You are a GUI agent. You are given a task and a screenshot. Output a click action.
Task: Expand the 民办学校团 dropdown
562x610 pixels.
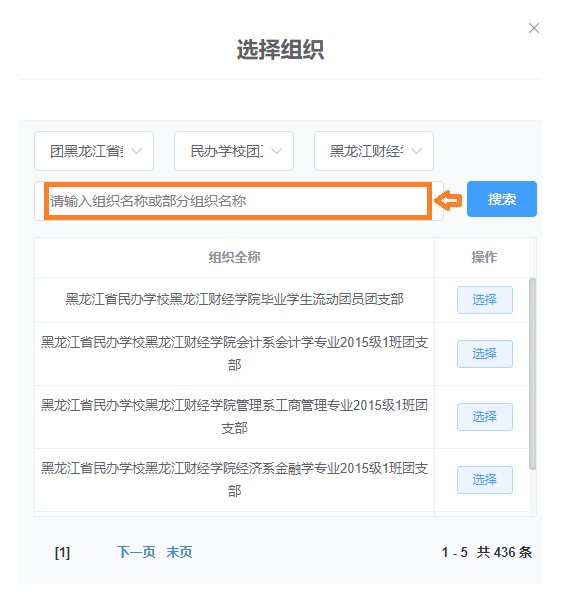click(x=234, y=151)
